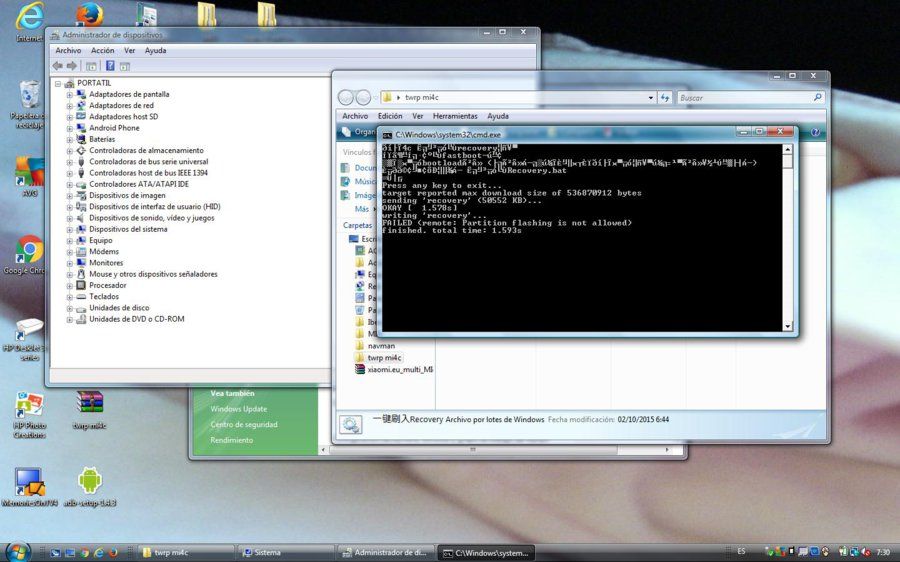
Task: Click the ES language indicator in taskbar
Action: point(742,552)
